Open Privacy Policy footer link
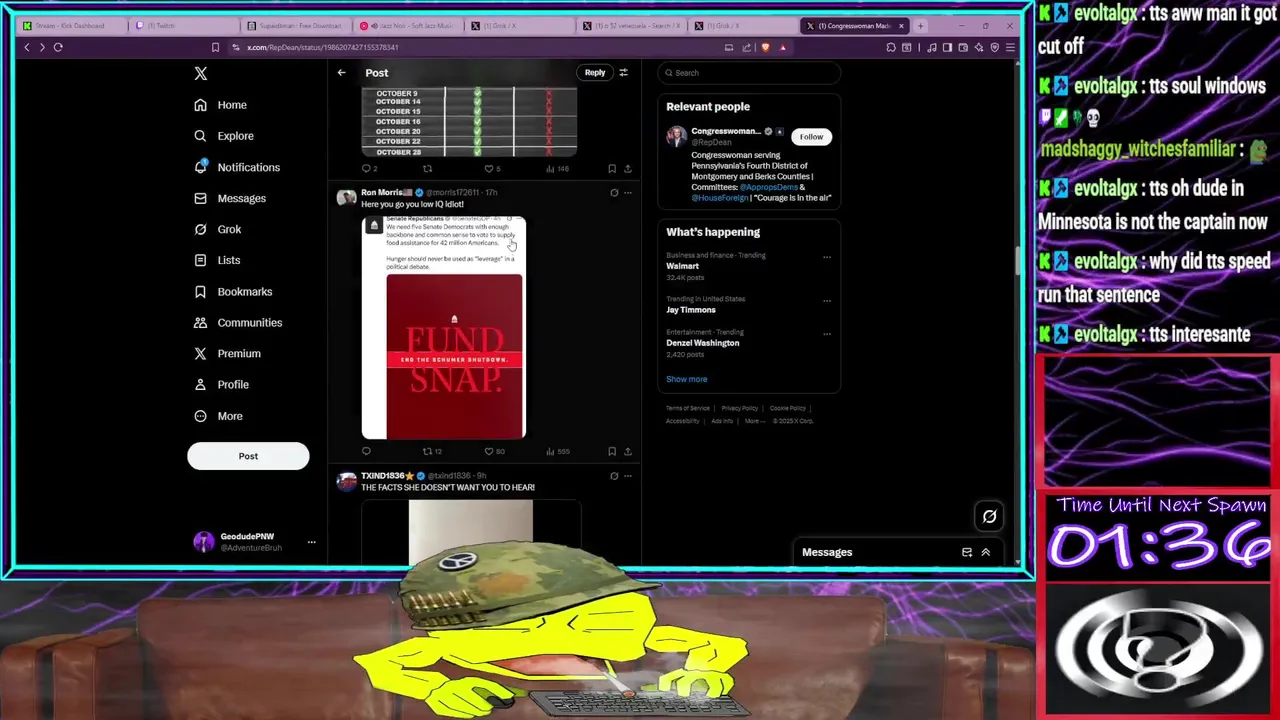 pos(739,408)
